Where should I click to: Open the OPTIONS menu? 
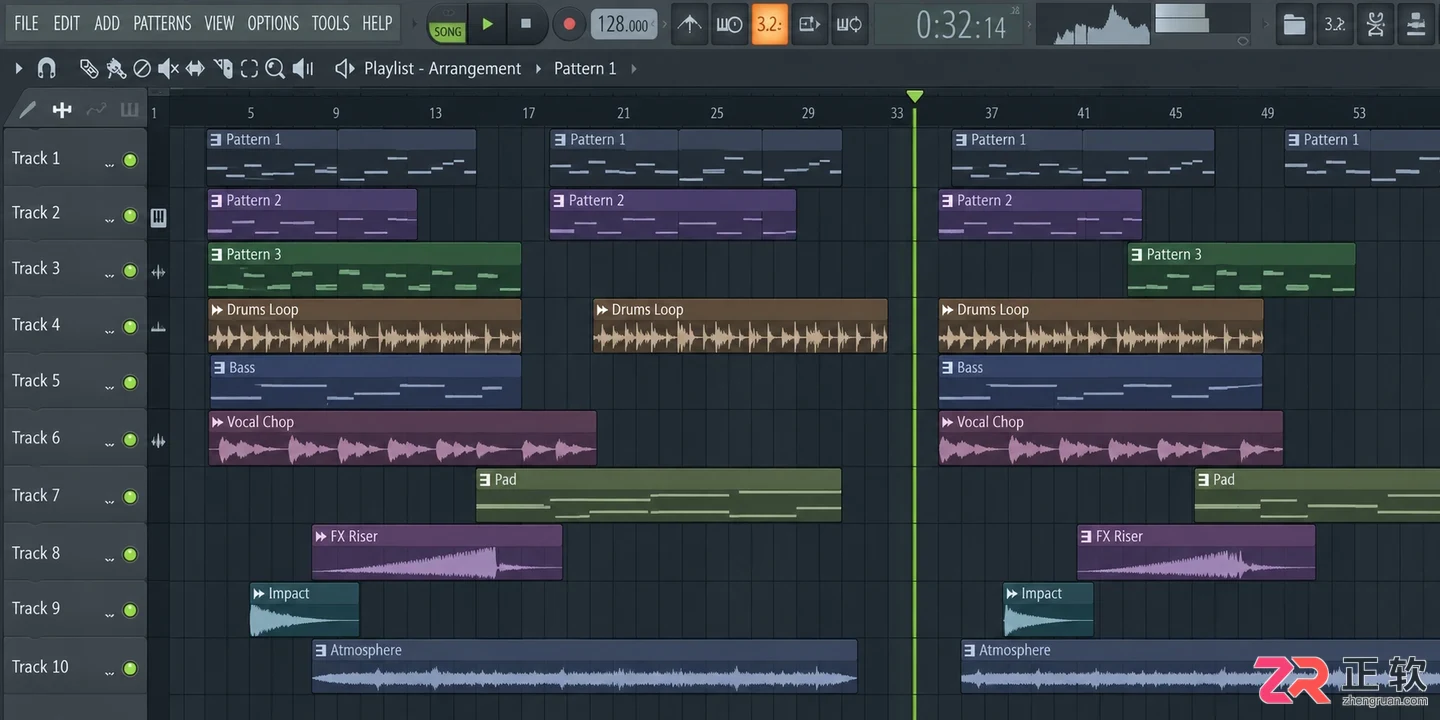(273, 23)
